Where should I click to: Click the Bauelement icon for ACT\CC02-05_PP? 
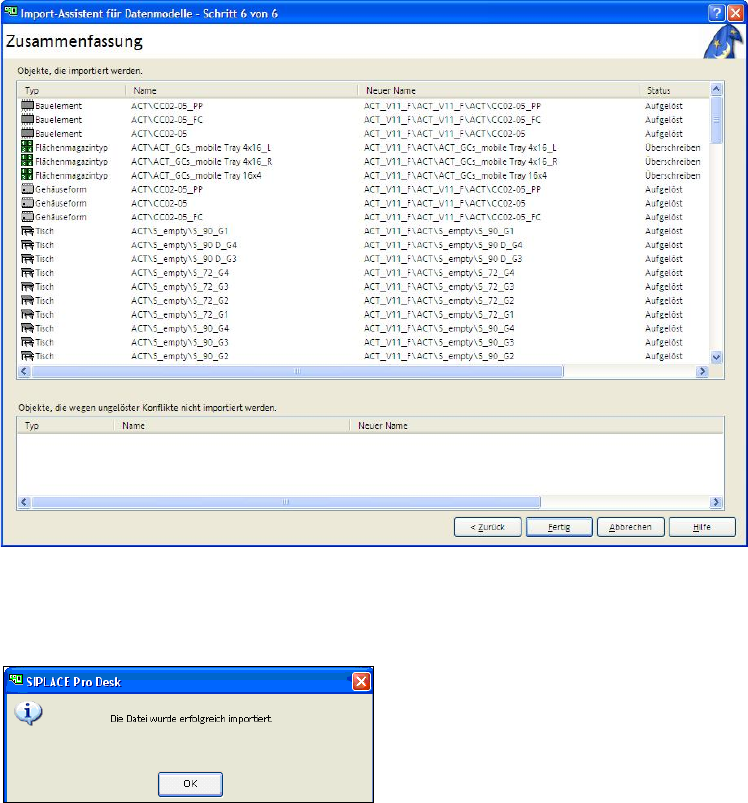(x=27, y=105)
